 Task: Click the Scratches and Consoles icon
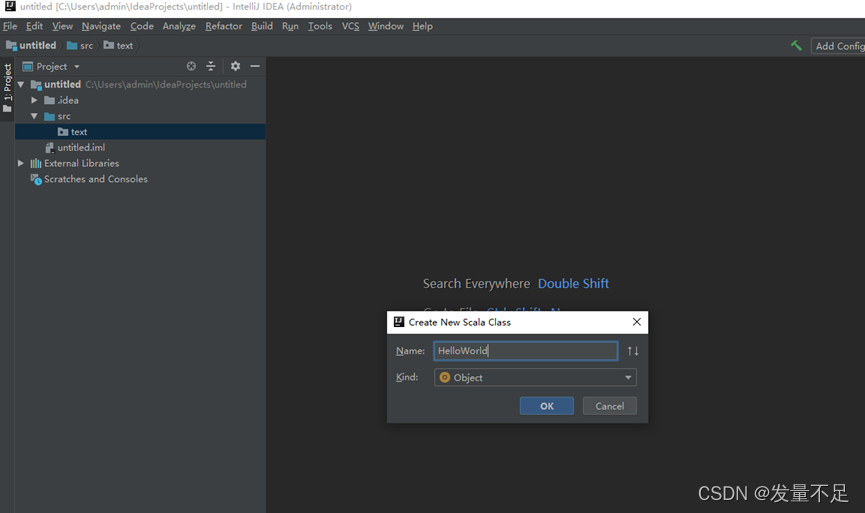[x=36, y=179]
